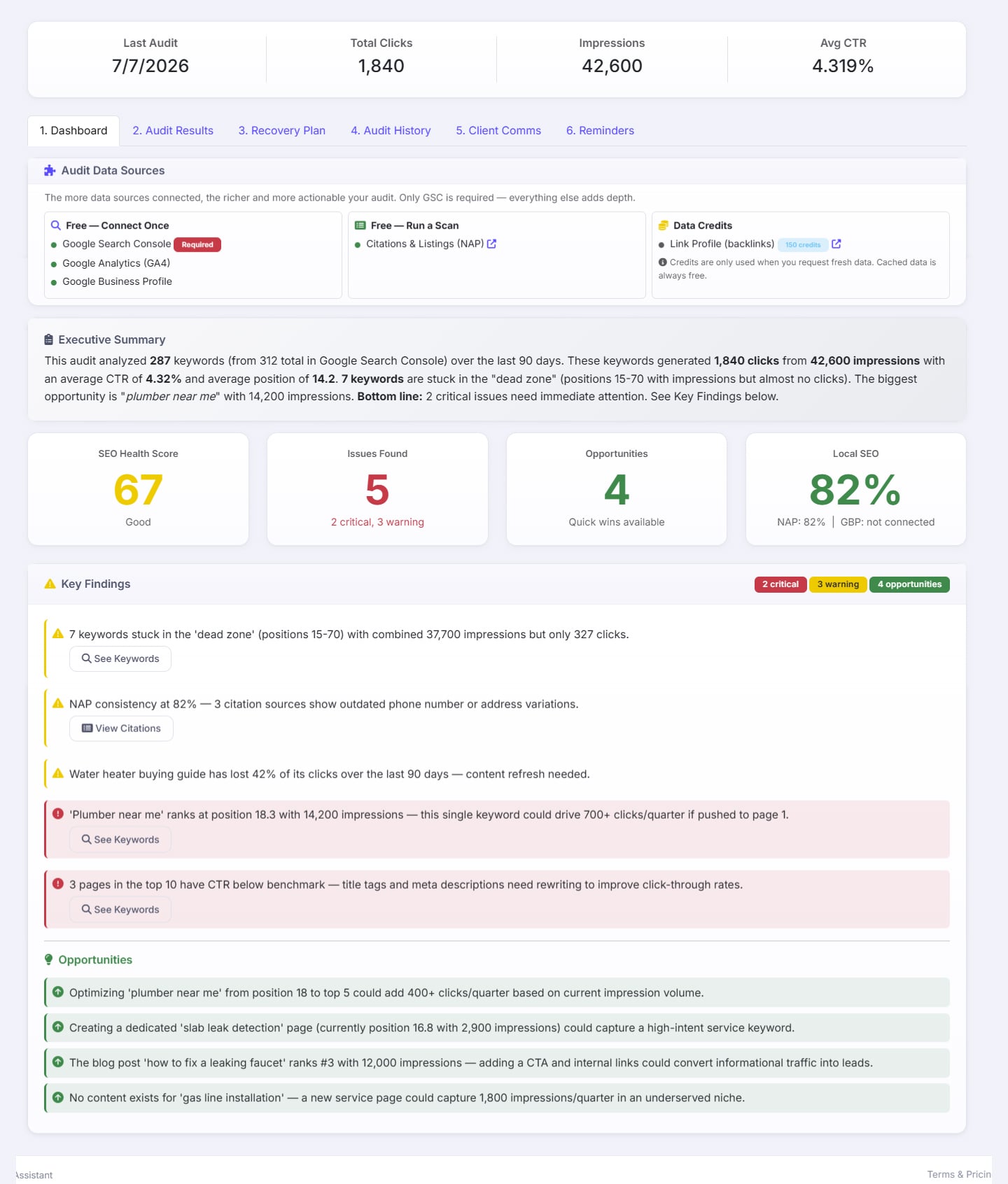
Task: Click the Citations & Listings (NAP) text
Action: (425, 244)
